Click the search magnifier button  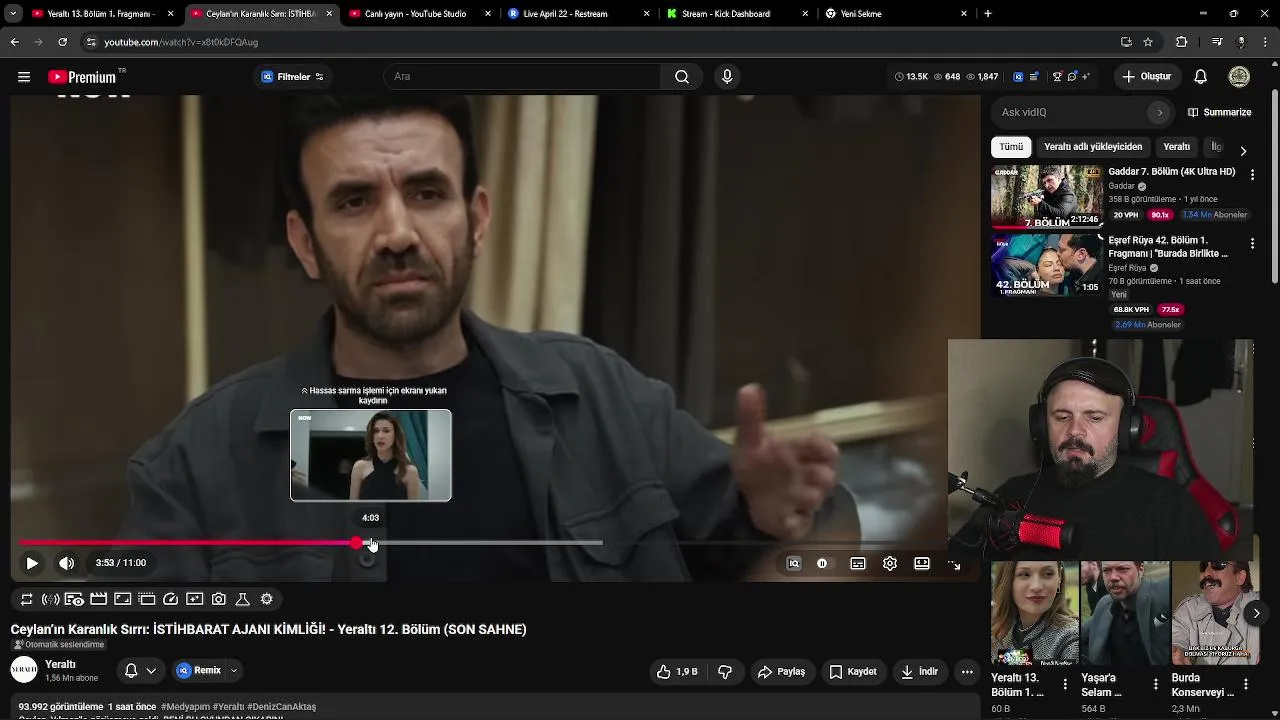click(x=682, y=77)
